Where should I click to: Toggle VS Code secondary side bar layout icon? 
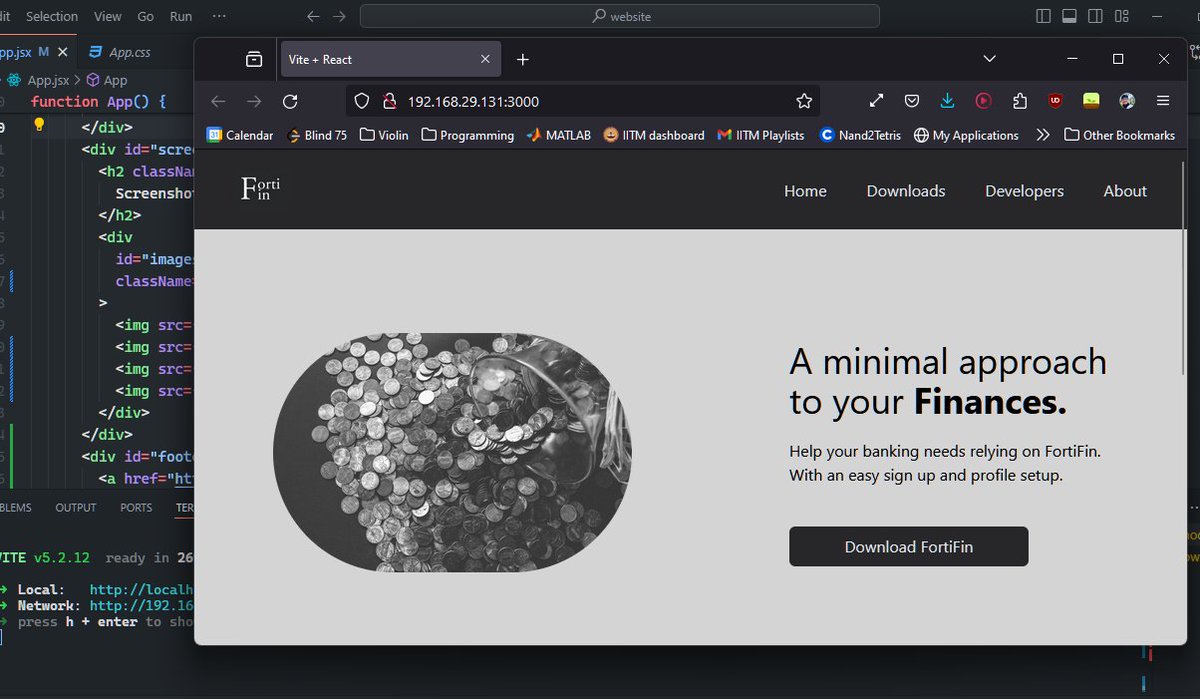(1095, 16)
